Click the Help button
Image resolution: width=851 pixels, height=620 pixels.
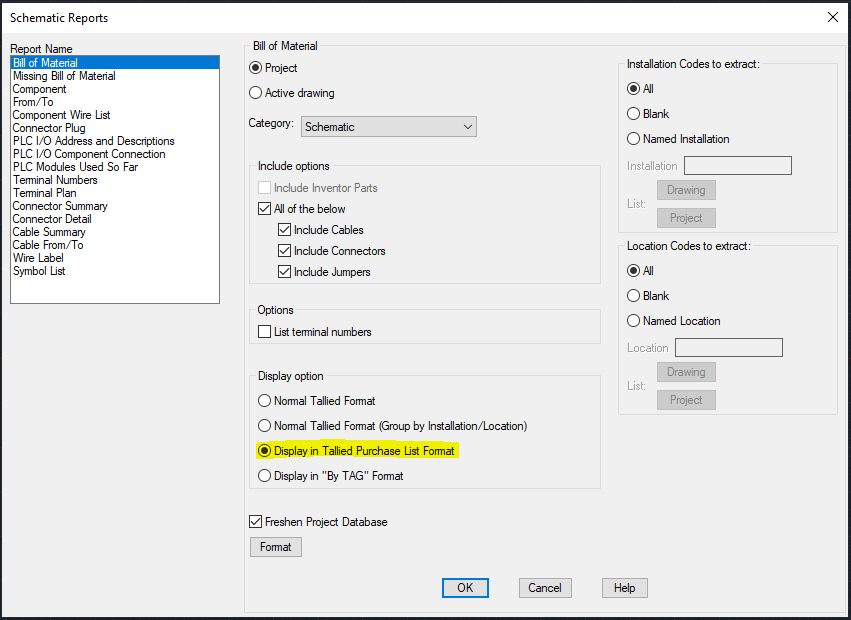pyautogui.click(x=624, y=588)
